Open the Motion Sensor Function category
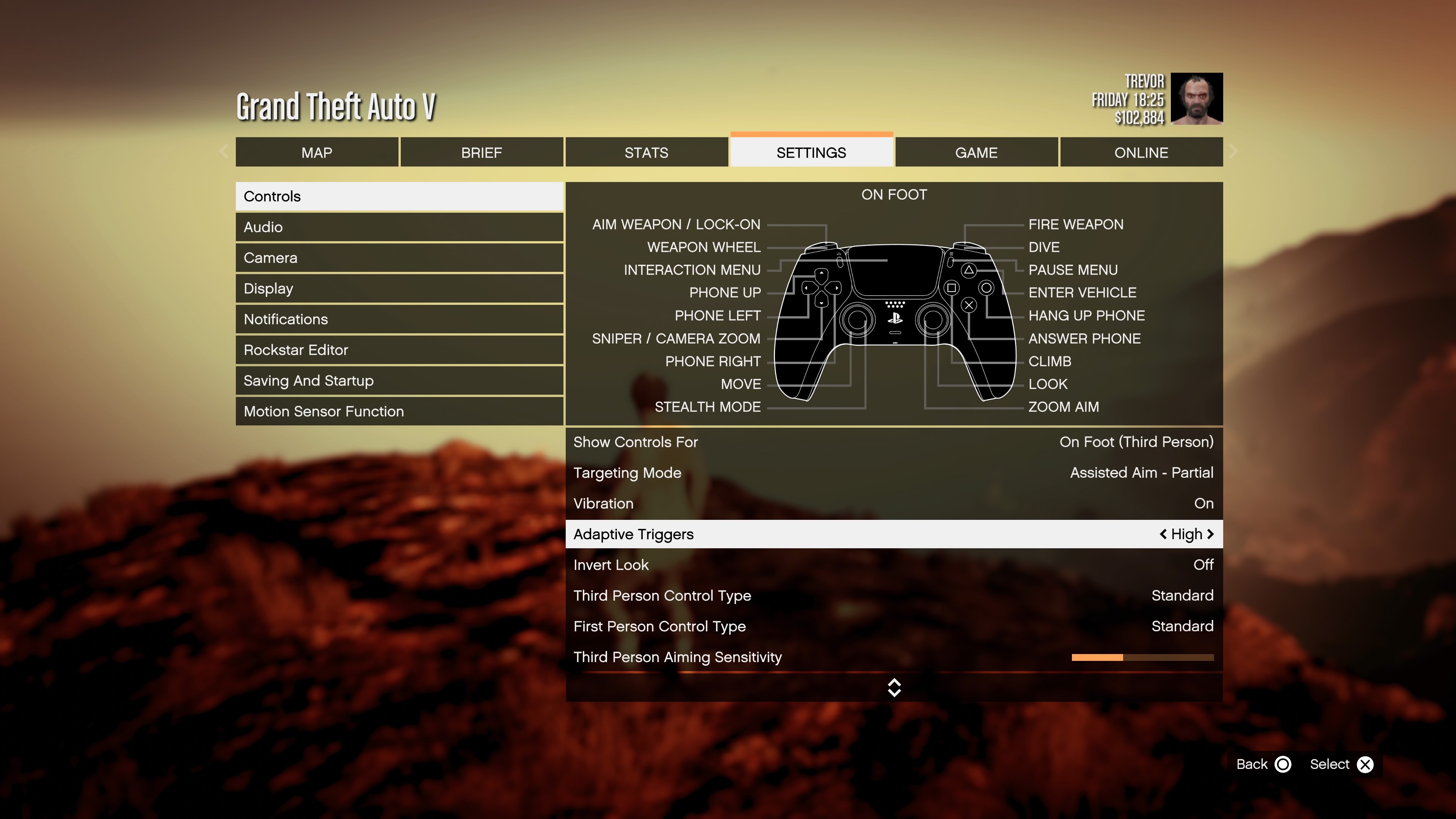This screenshot has height=819, width=1456. tap(399, 411)
